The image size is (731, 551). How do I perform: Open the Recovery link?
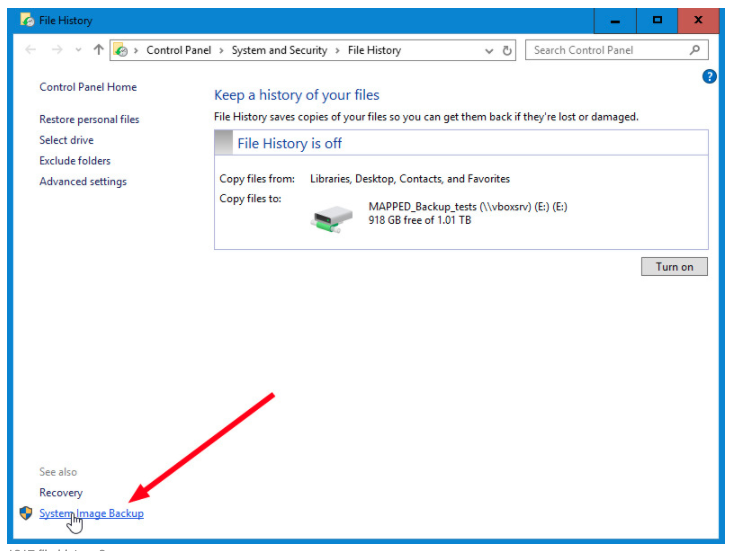(61, 492)
